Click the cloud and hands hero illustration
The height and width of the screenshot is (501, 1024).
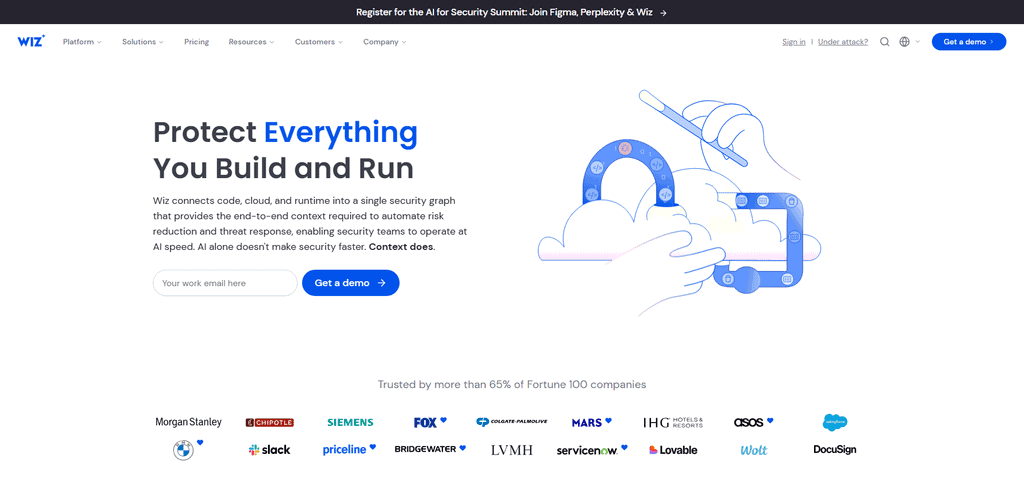tap(679, 201)
